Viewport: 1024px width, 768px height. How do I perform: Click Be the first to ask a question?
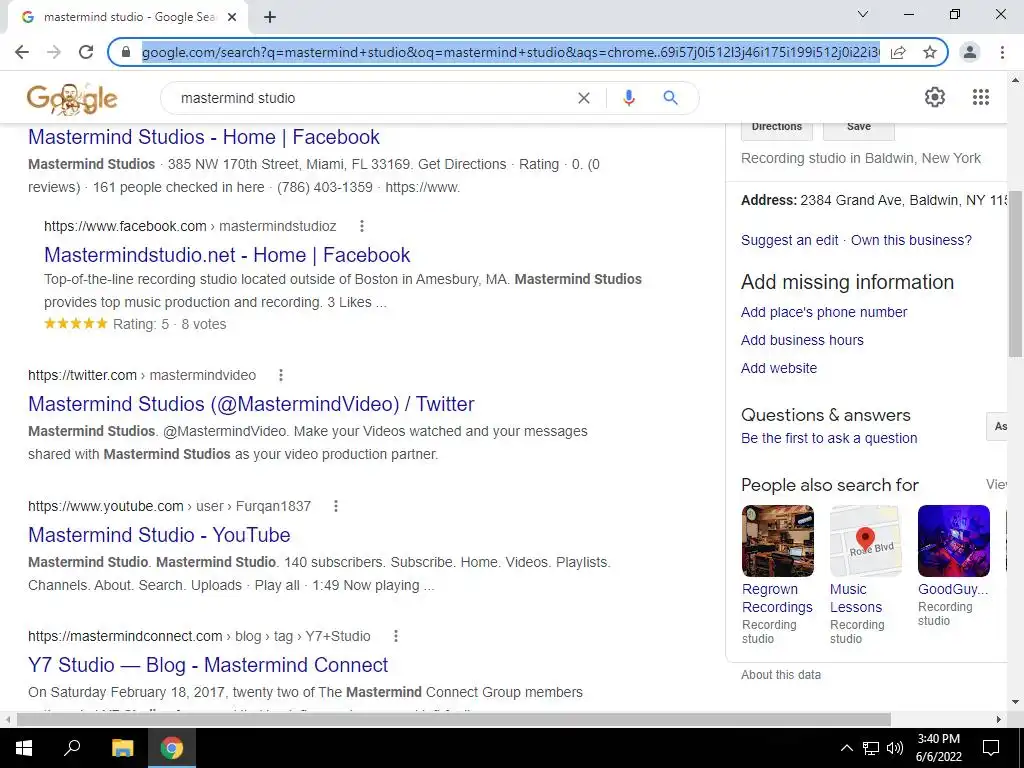point(829,438)
